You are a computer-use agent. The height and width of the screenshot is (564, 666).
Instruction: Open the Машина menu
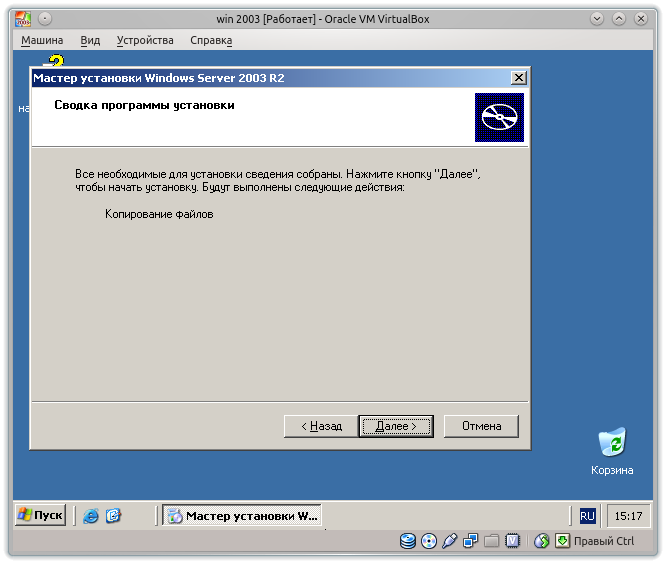point(42,40)
